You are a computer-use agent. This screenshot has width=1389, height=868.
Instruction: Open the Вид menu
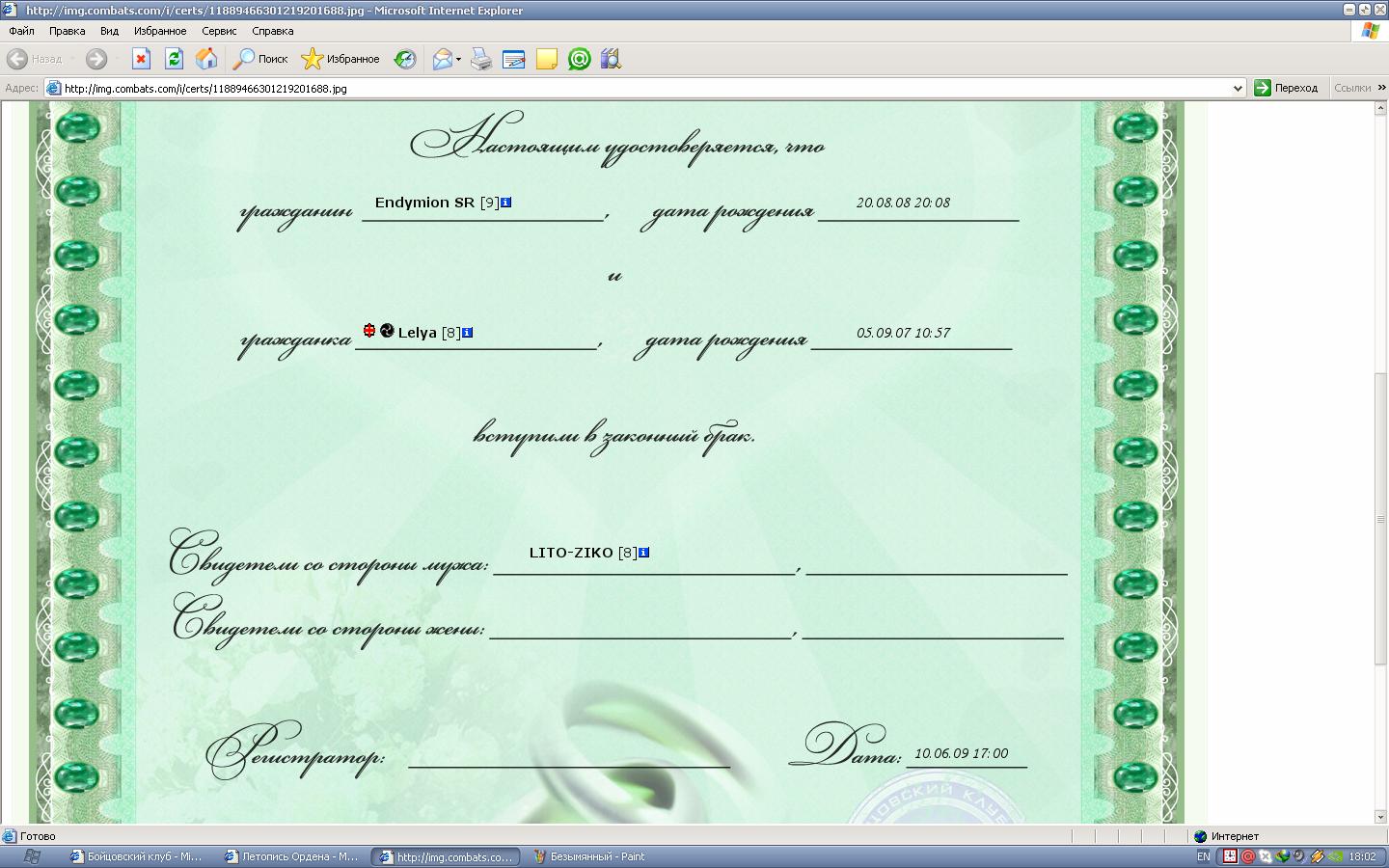(x=109, y=31)
